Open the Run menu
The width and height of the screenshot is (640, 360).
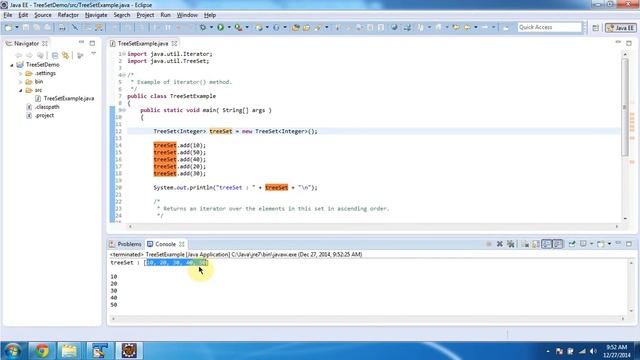[165, 15]
